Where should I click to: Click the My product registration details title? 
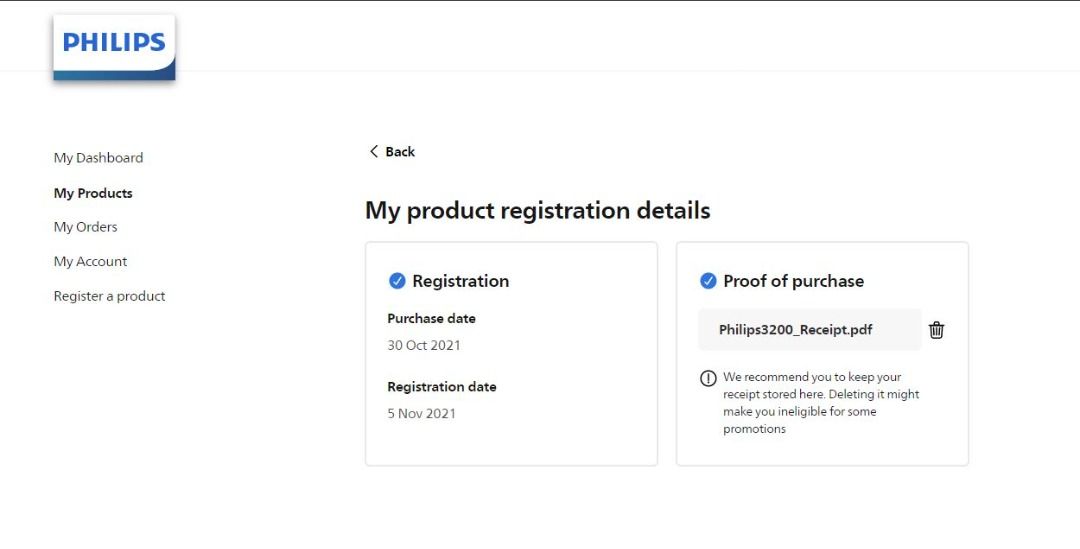pyautogui.click(x=537, y=211)
